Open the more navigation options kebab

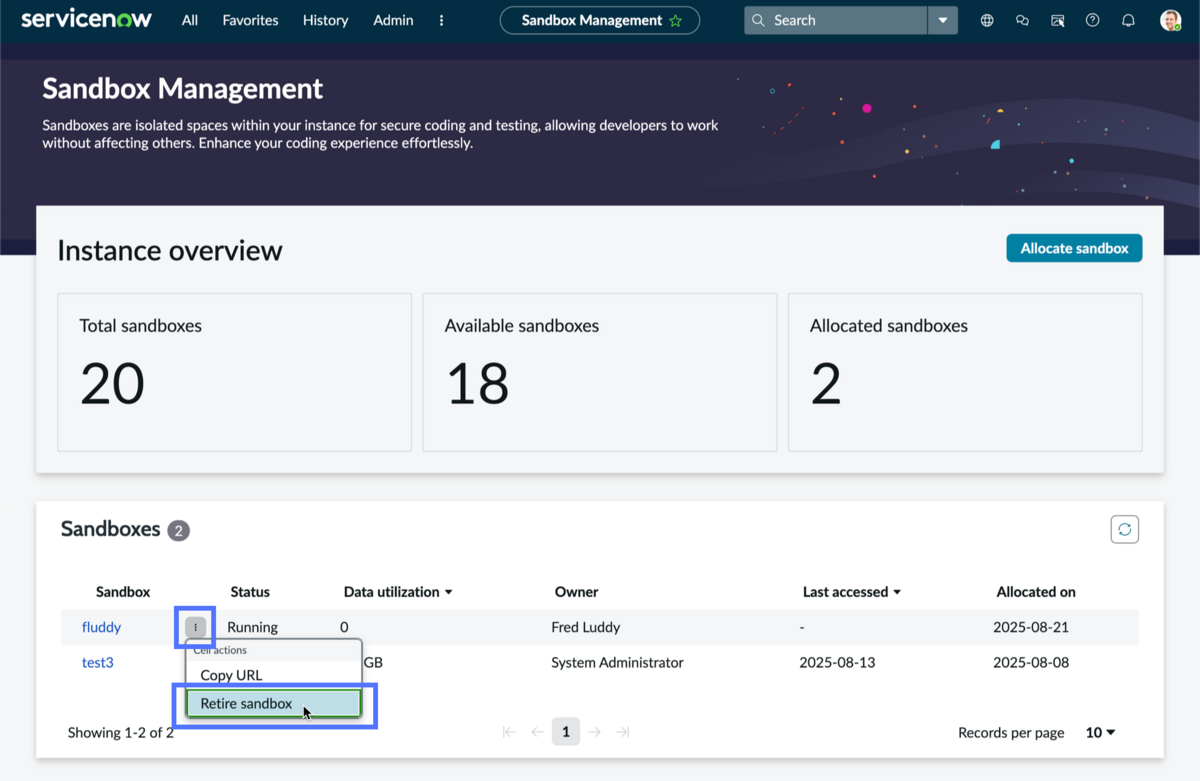tap(441, 20)
